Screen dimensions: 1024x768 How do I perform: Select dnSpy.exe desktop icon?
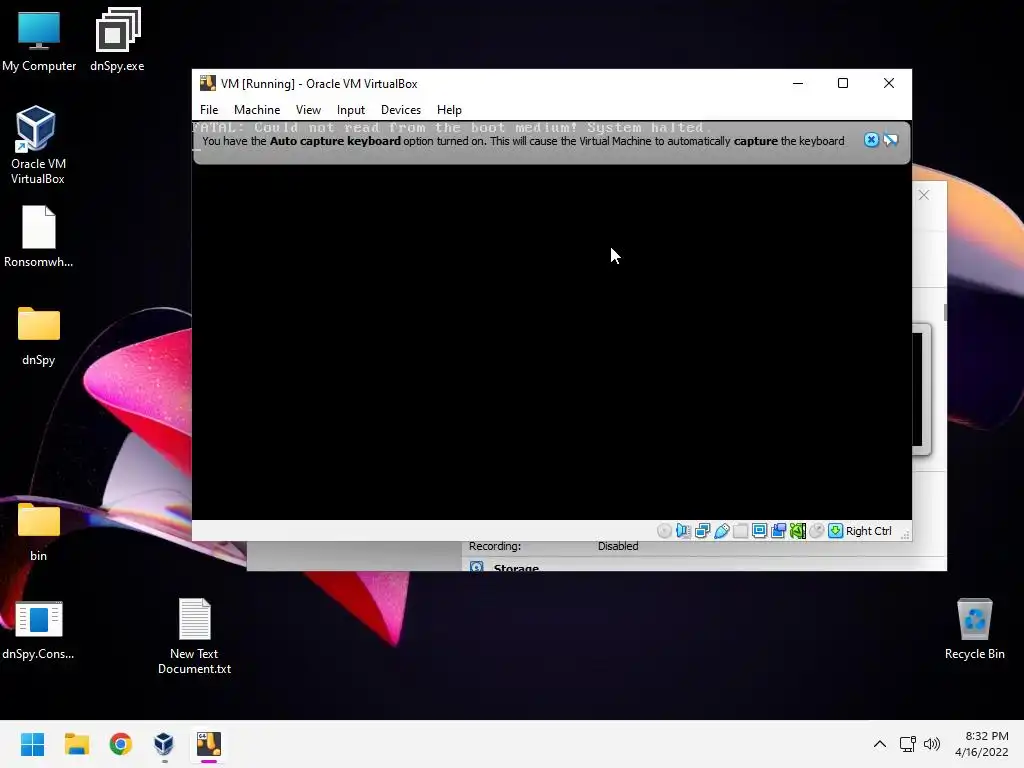point(118,40)
